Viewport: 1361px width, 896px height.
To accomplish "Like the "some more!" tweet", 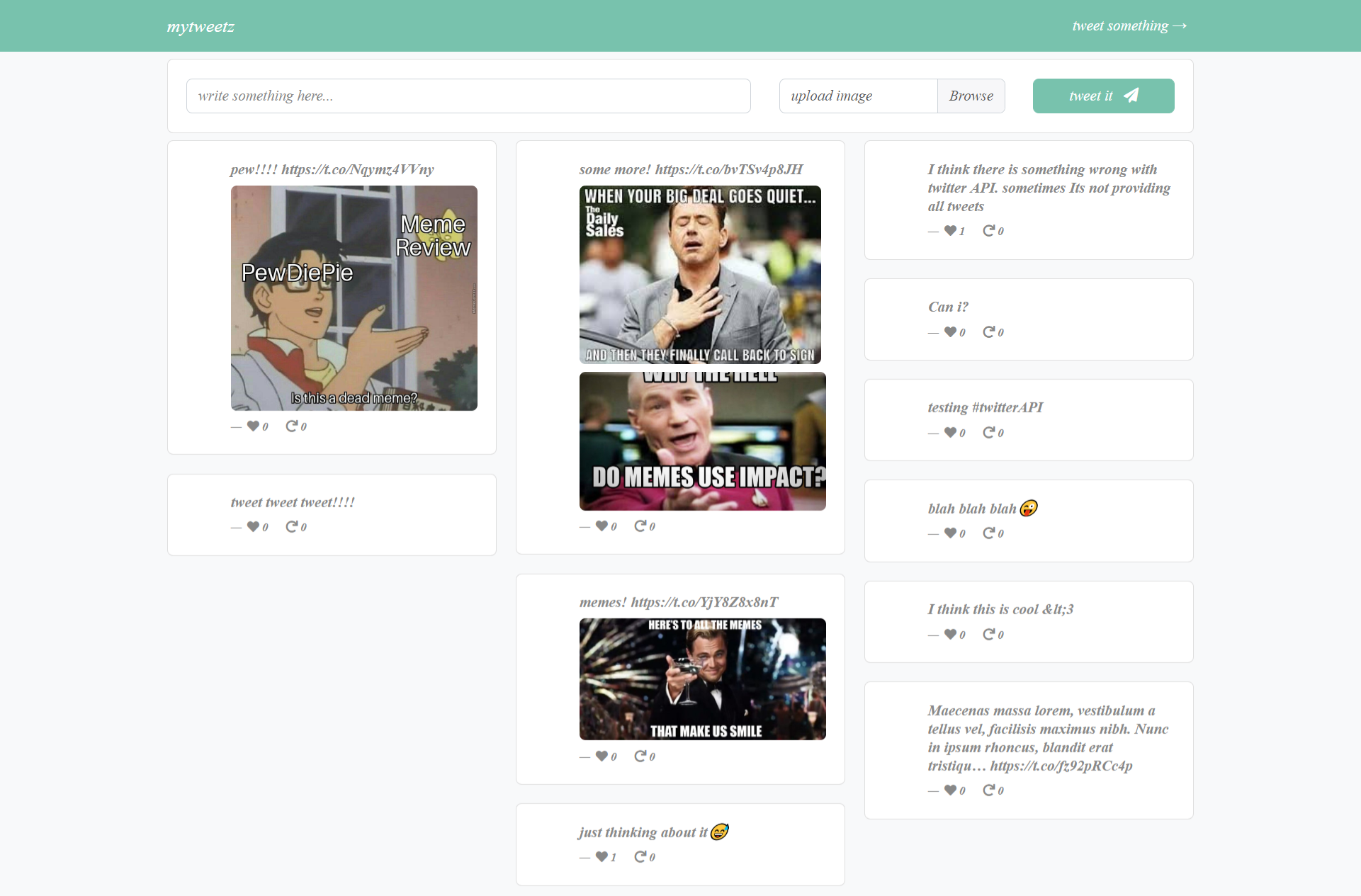I will [x=602, y=526].
